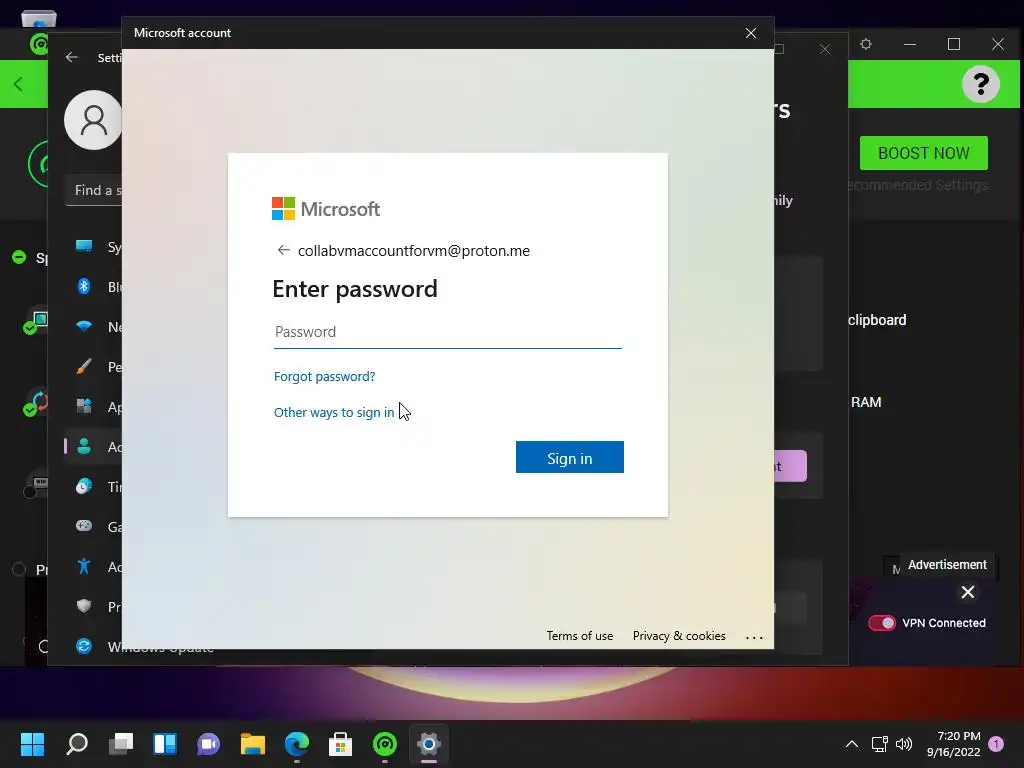Select the Accessibility icon in Settings sidebar

[x=84, y=566]
